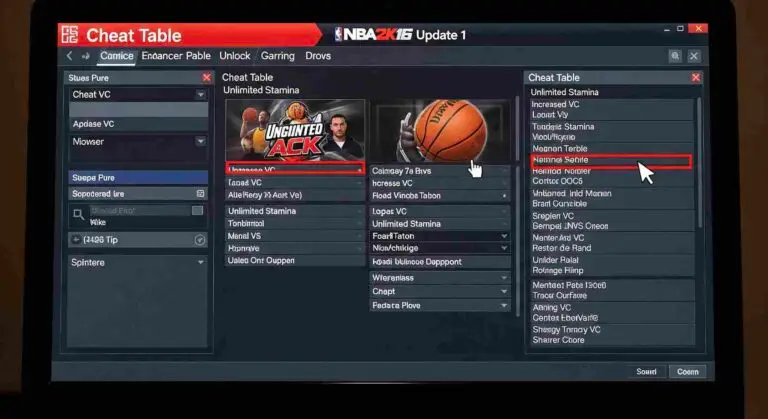Screen dimensions: 768x419
Task: Click the Ualed Ont Ouppen row
Action: pyautogui.click(x=295, y=261)
